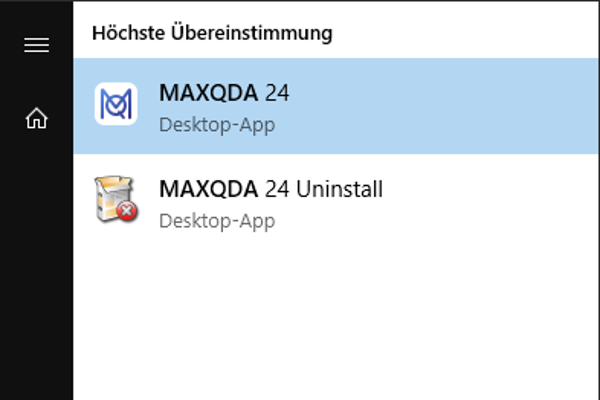Viewport: 600px width, 400px height.
Task: Click the MAXQDA 24 Uninstall box icon
Action: 114,198
